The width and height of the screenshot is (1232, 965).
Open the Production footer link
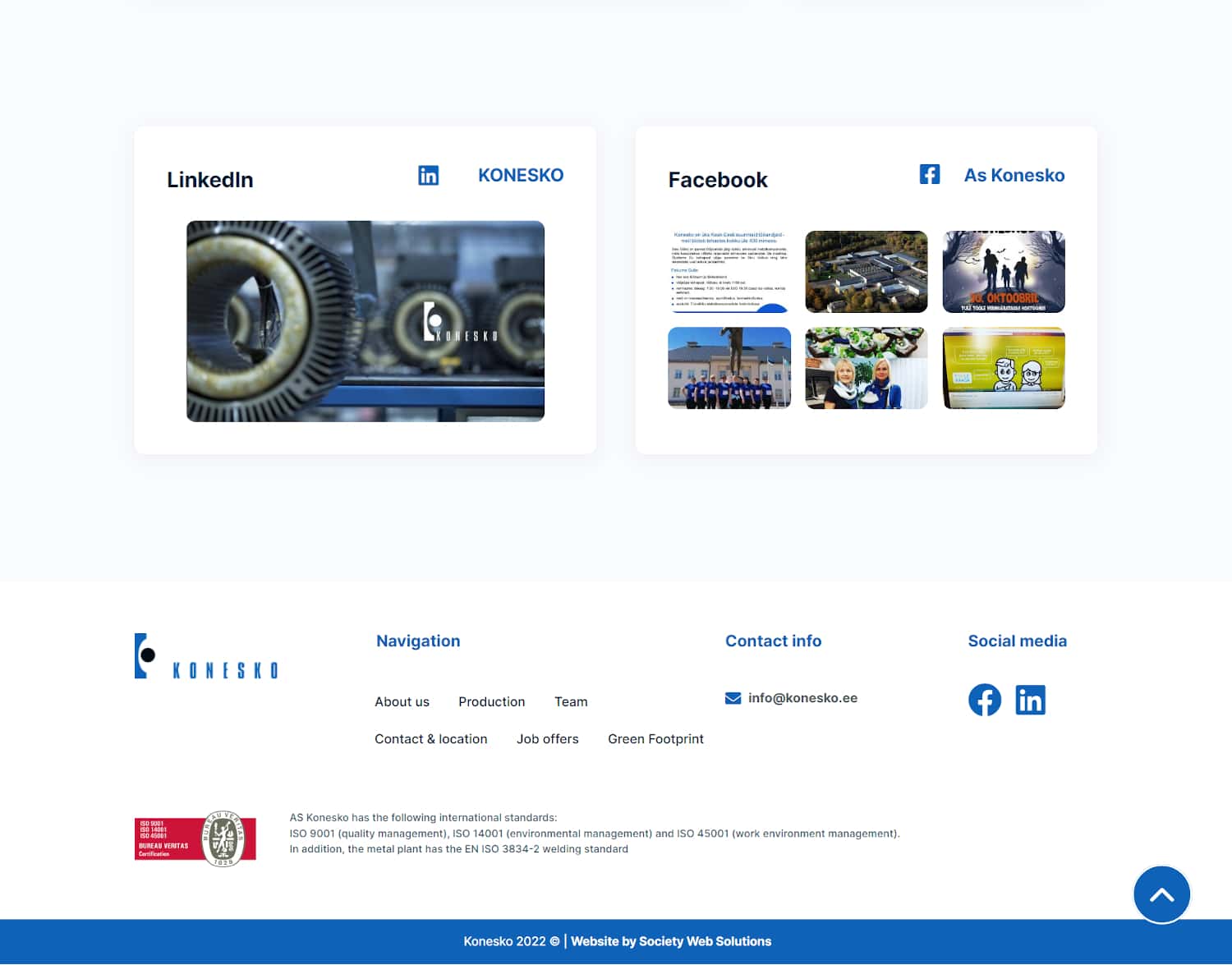click(491, 701)
